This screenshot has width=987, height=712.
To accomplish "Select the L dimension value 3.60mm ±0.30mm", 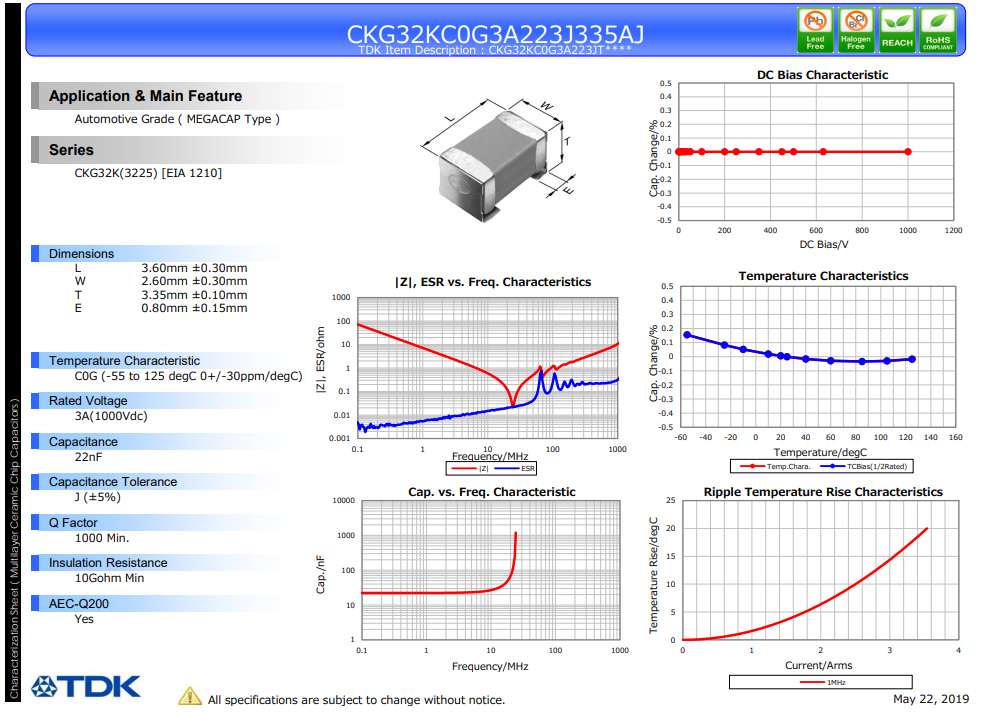I will click(194, 268).
